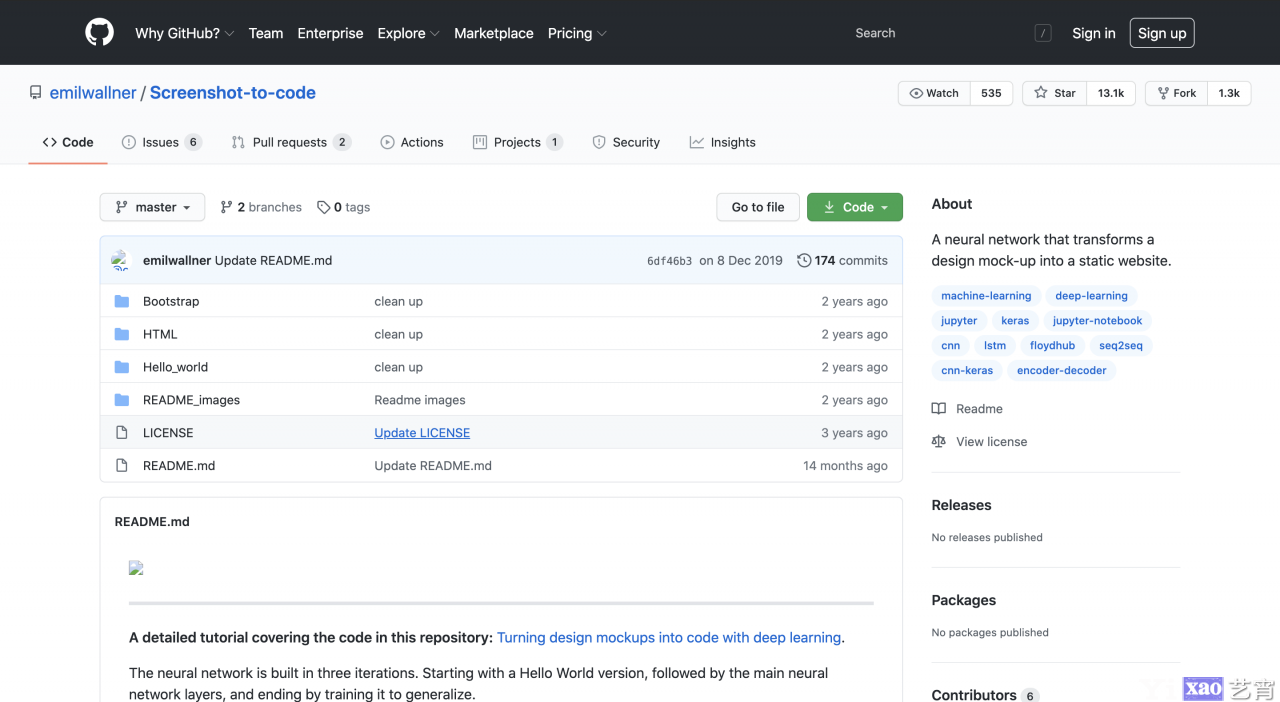
Task: Focus the Search input field
Action: 950,33
